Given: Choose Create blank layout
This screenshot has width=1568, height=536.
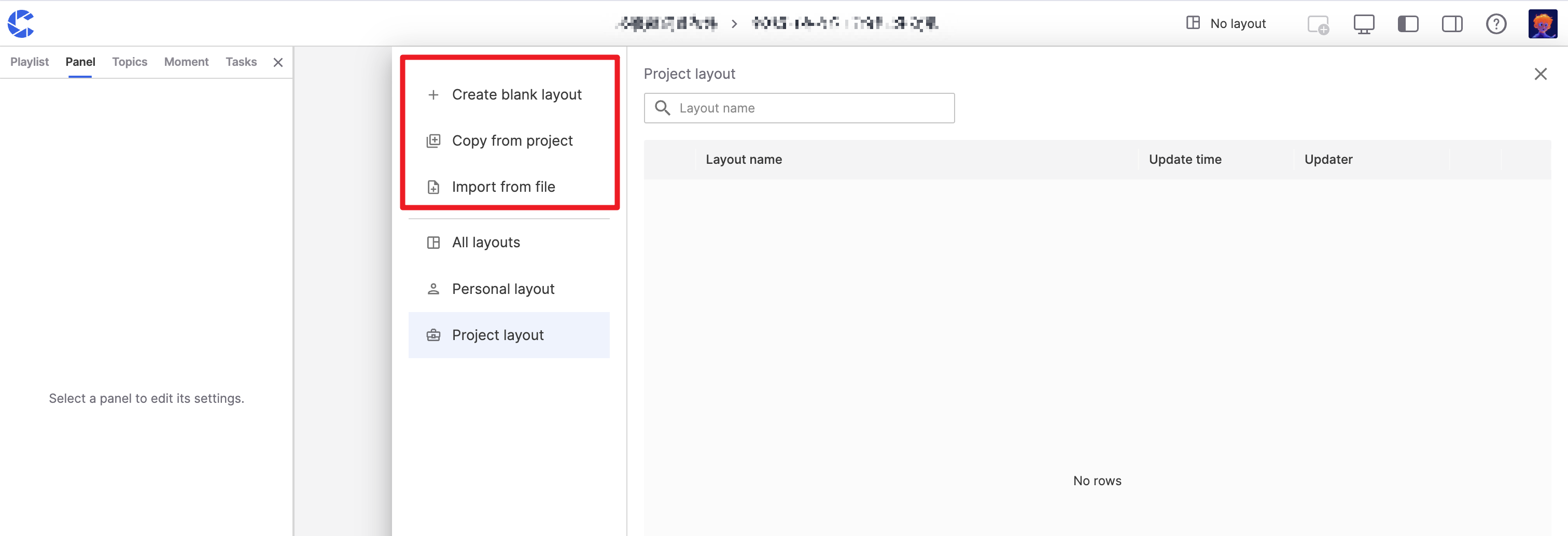Looking at the screenshot, I should point(516,95).
